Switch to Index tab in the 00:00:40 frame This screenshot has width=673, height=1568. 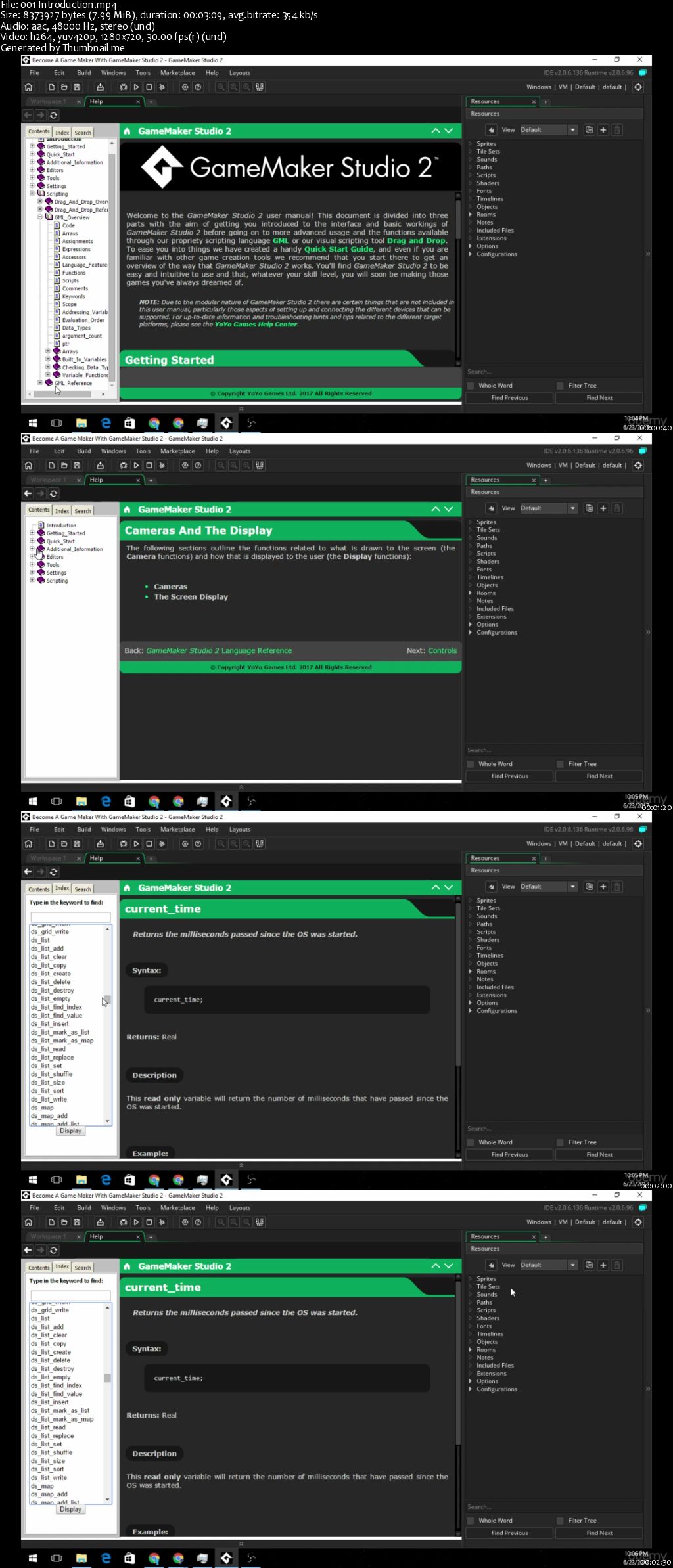click(62, 132)
